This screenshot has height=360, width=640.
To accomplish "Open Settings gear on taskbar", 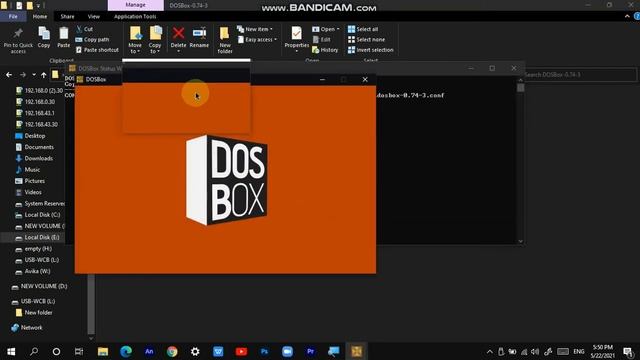I will tap(195, 351).
